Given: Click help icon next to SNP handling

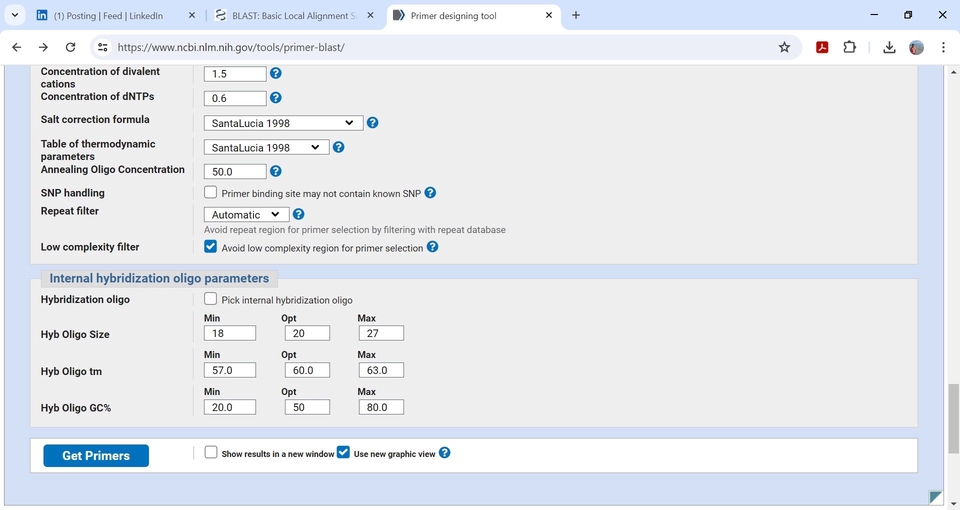Looking at the screenshot, I should [430, 193].
